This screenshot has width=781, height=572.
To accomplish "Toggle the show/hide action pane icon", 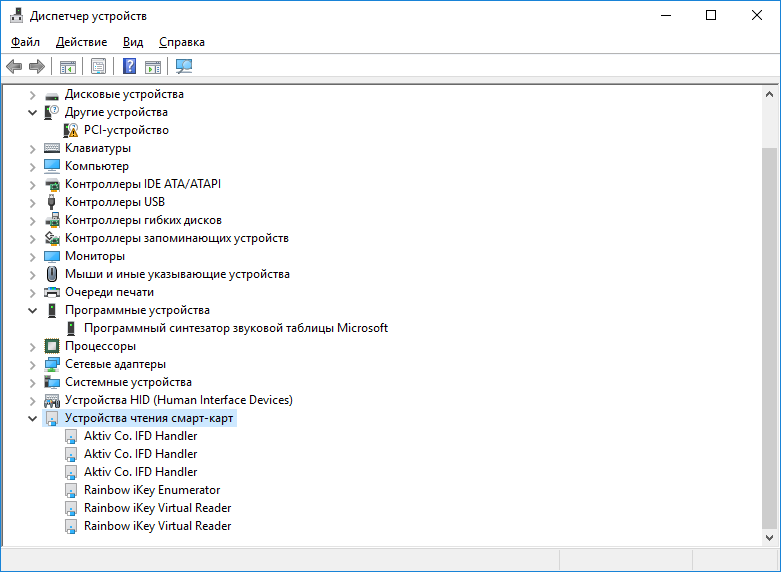I will (x=153, y=67).
